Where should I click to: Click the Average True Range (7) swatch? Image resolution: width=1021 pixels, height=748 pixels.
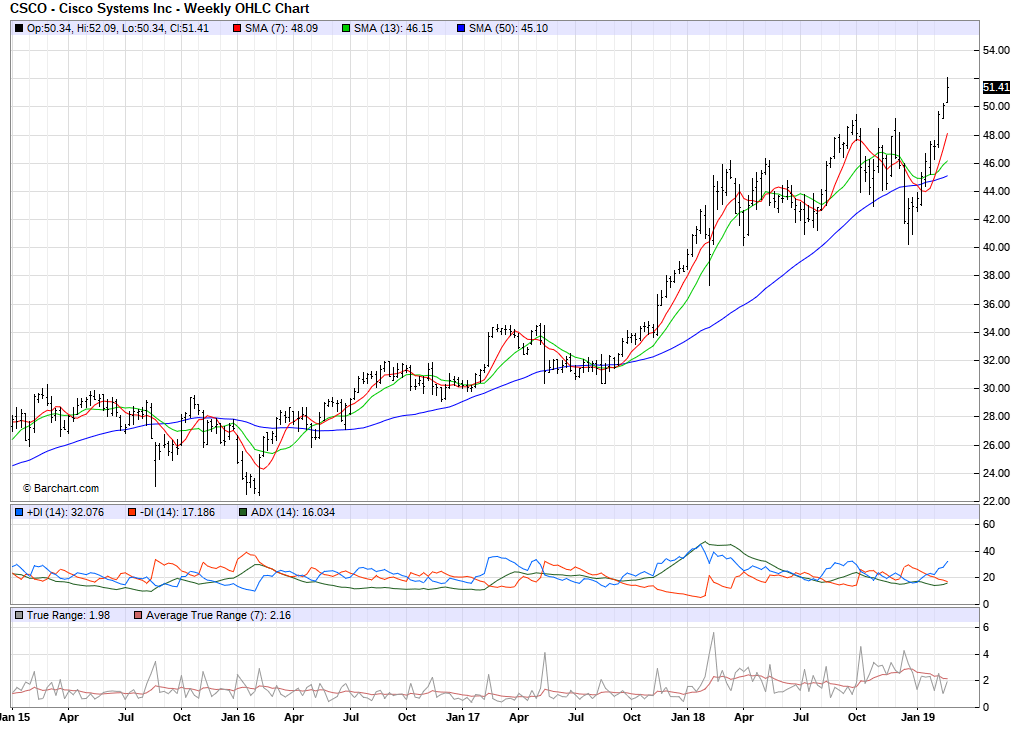pos(138,615)
